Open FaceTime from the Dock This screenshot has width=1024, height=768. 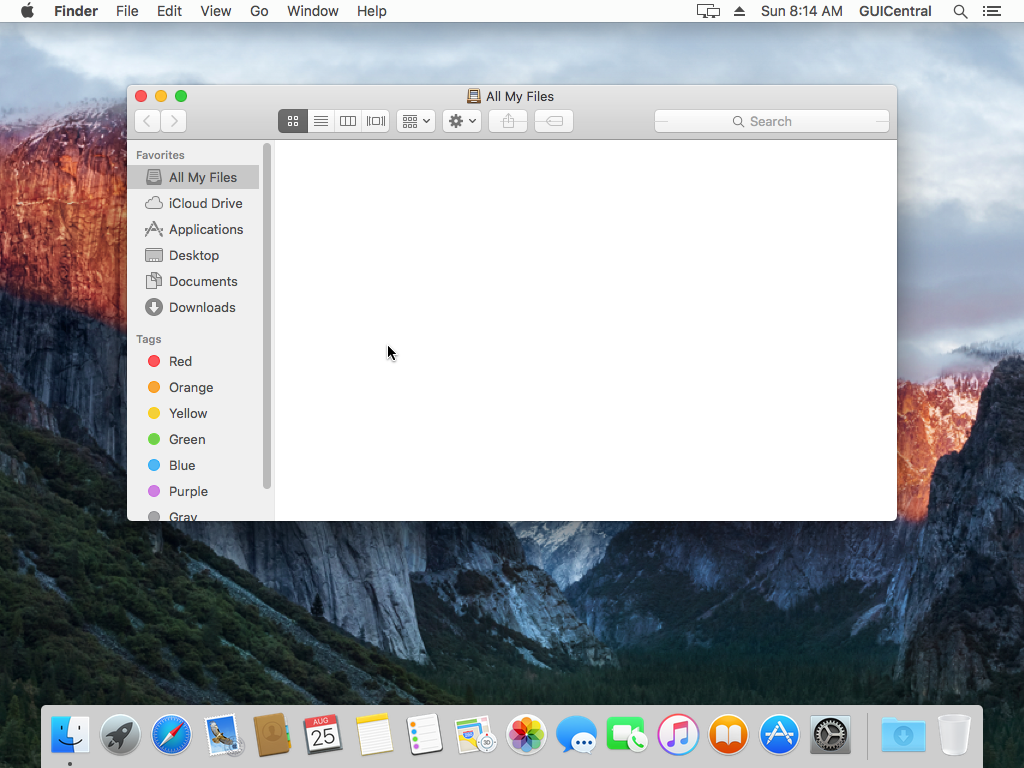click(627, 735)
